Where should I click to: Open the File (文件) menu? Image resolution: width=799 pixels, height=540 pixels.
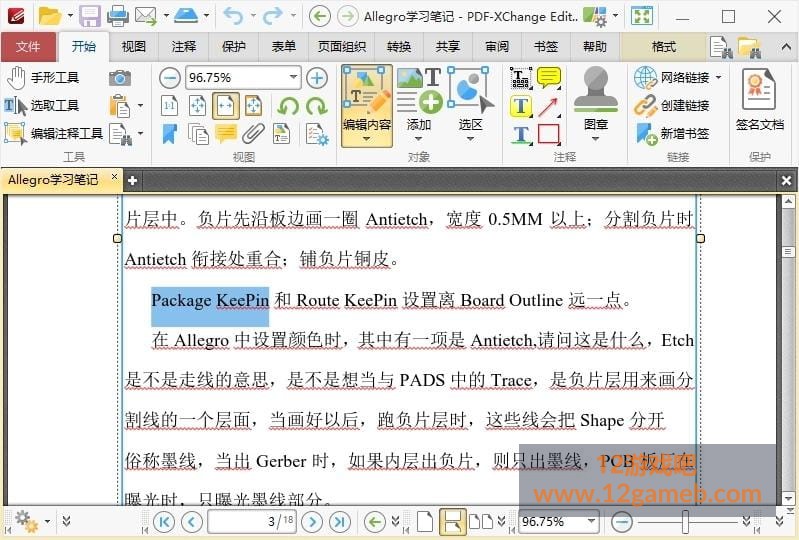point(28,46)
